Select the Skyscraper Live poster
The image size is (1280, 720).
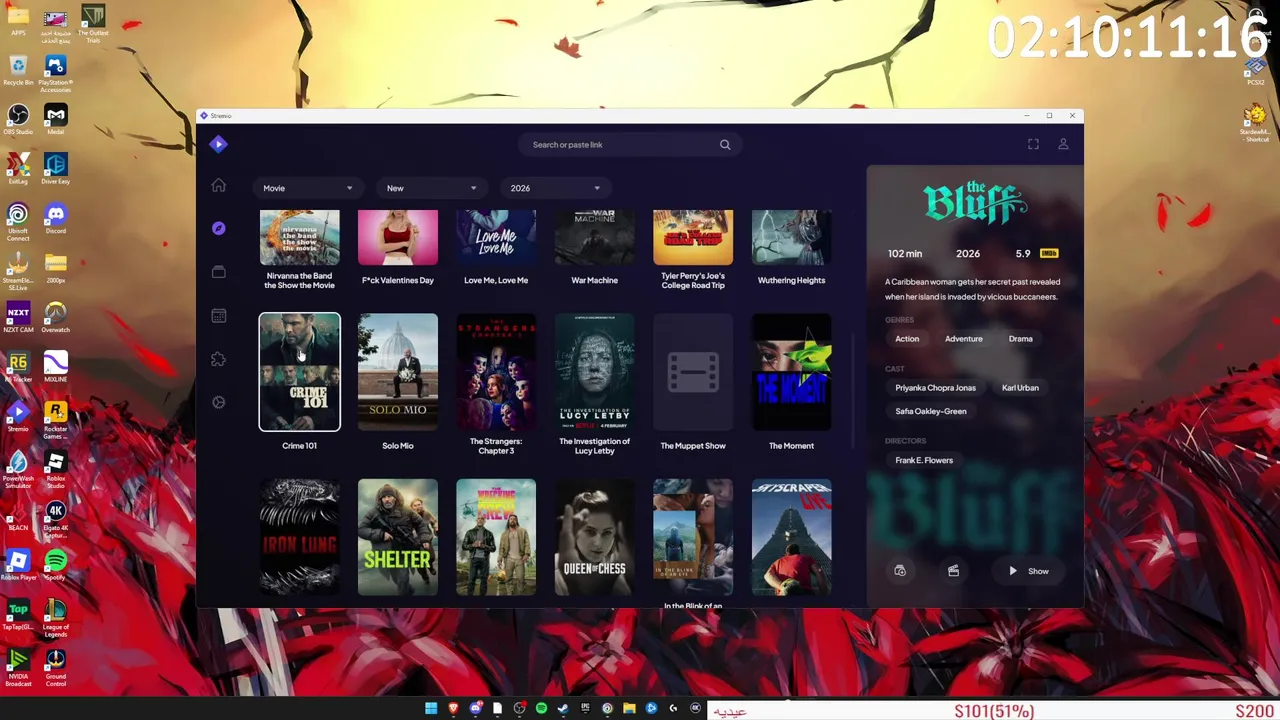[791, 537]
